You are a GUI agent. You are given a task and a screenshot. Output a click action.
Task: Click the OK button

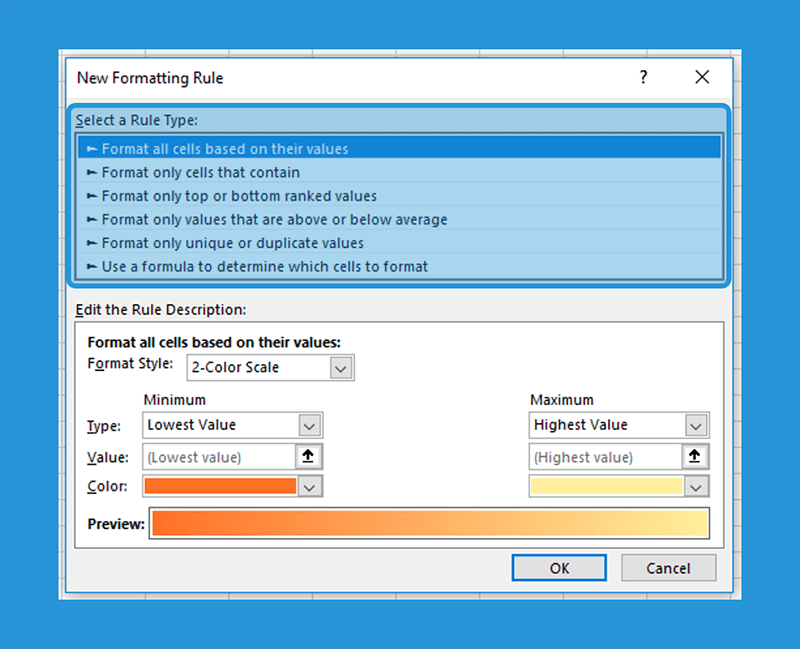(x=558, y=567)
